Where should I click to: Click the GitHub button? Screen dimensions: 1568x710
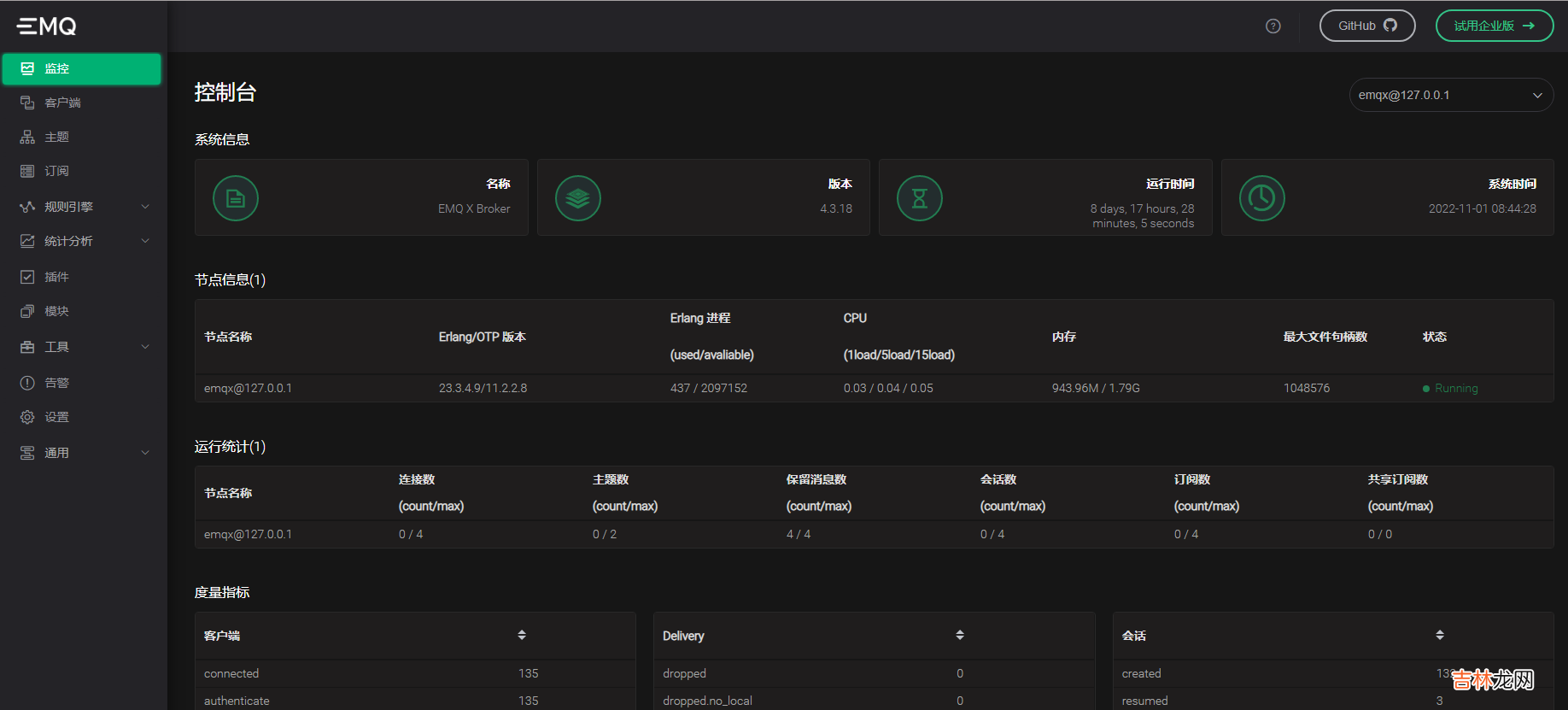click(x=1366, y=26)
